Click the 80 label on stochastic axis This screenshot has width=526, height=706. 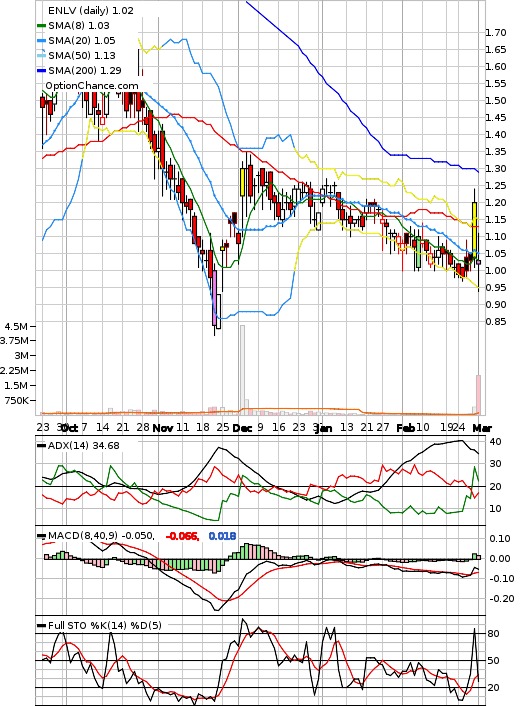[494, 634]
